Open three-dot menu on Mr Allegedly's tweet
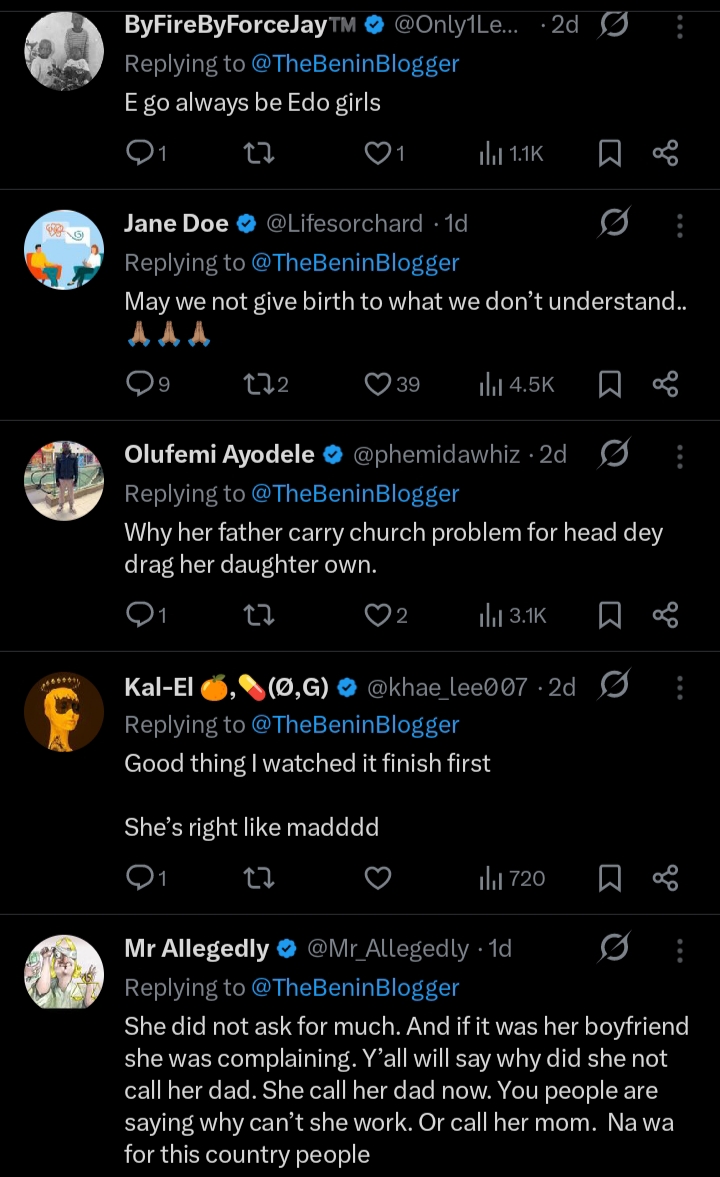The height and width of the screenshot is (1177, 720). [680, 948]
